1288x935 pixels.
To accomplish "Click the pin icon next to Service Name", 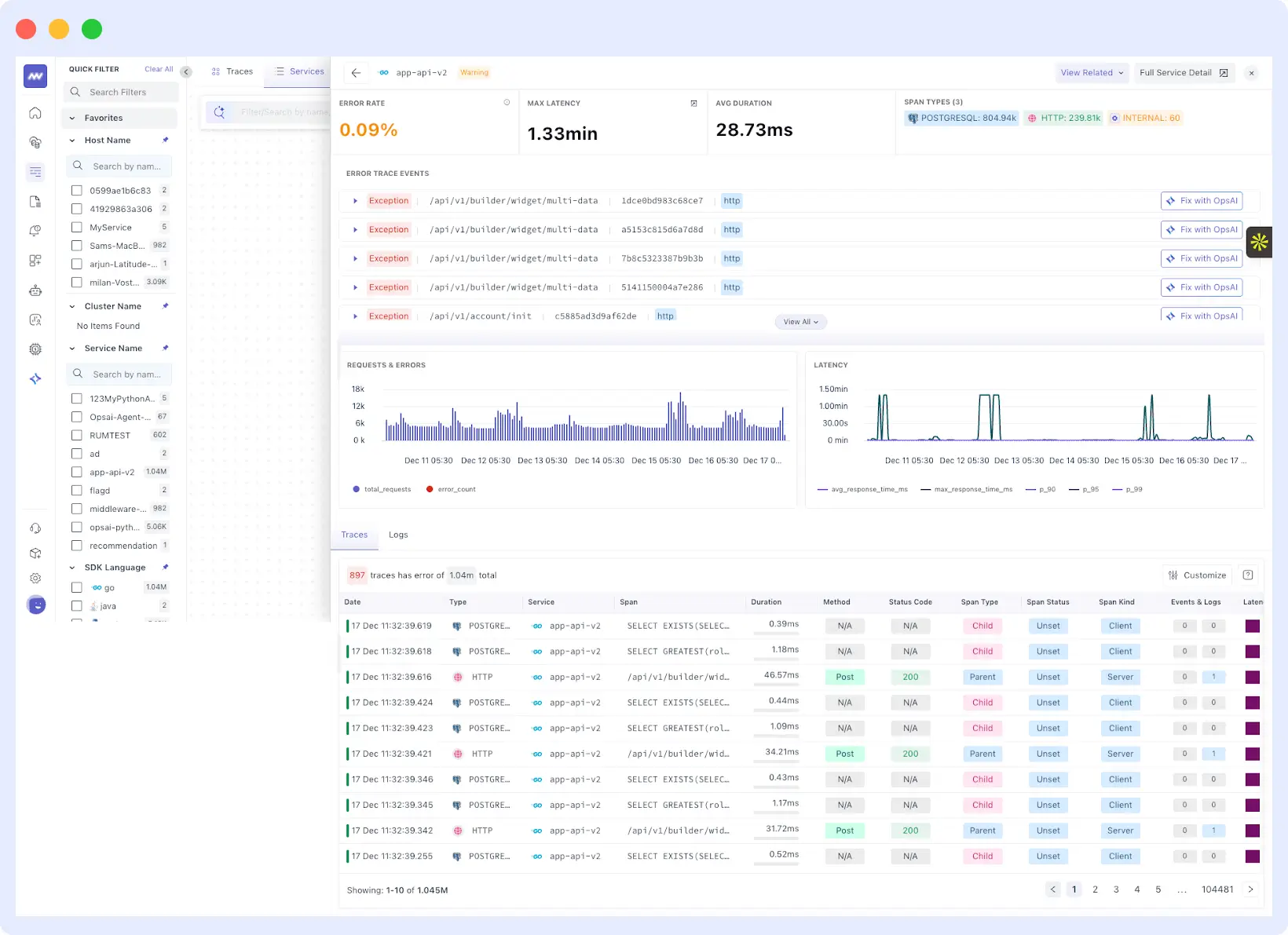I will pos(166,348).
